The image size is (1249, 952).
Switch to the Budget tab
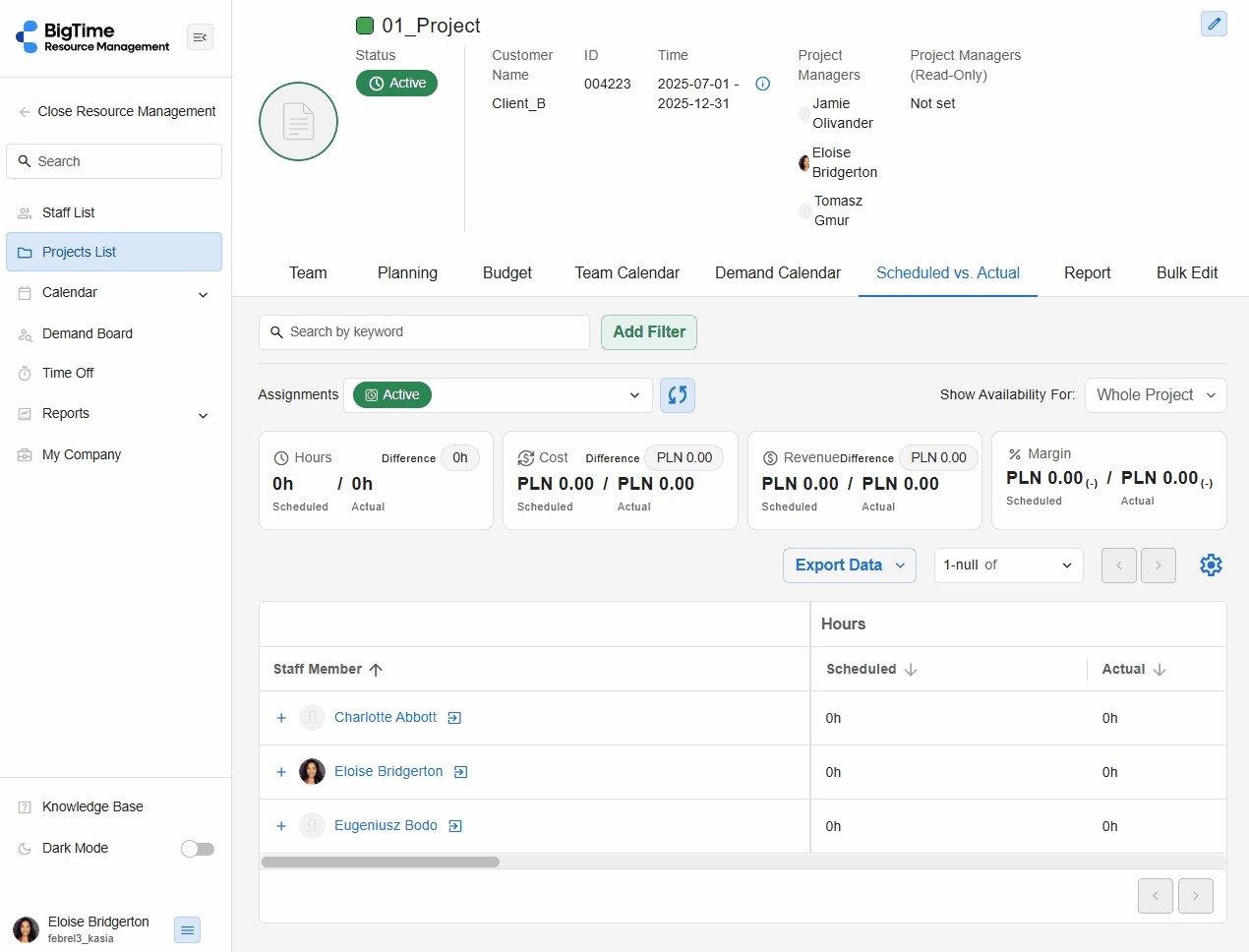pyautogui.click(x=506, y=273)
